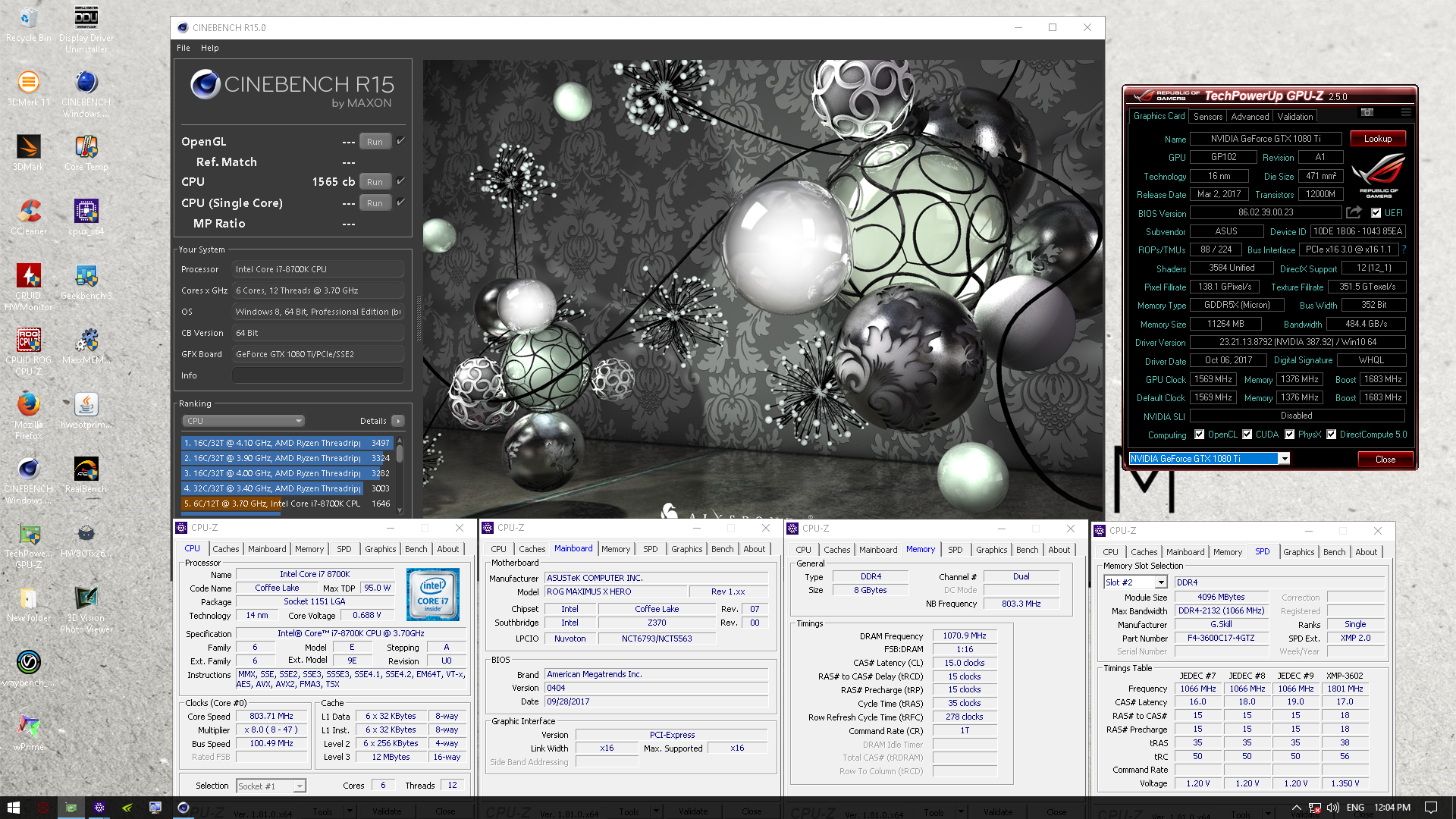This screenshot has height=819, width=1456.
Task: Open Caches tab in first CPU-Z window
Action: pos(226,549)
